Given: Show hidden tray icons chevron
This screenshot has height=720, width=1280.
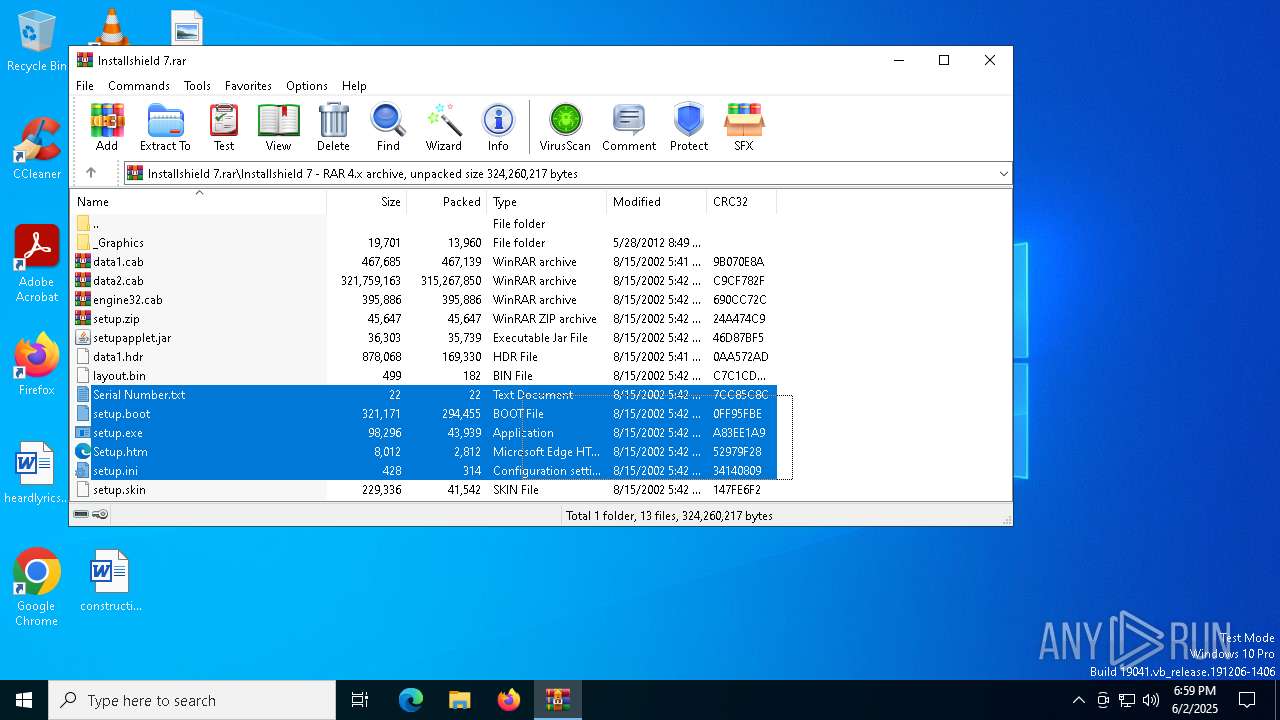Looking at the screenshot, I should [1078, 700].
